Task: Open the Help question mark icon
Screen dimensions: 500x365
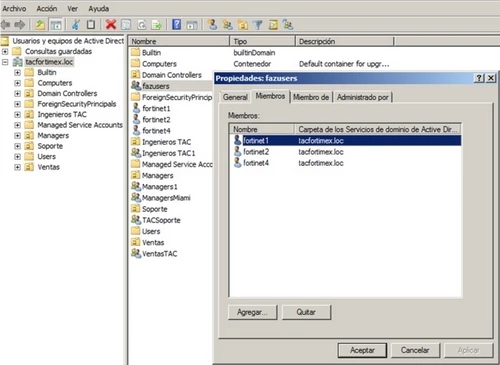Action: pos(177,24)
